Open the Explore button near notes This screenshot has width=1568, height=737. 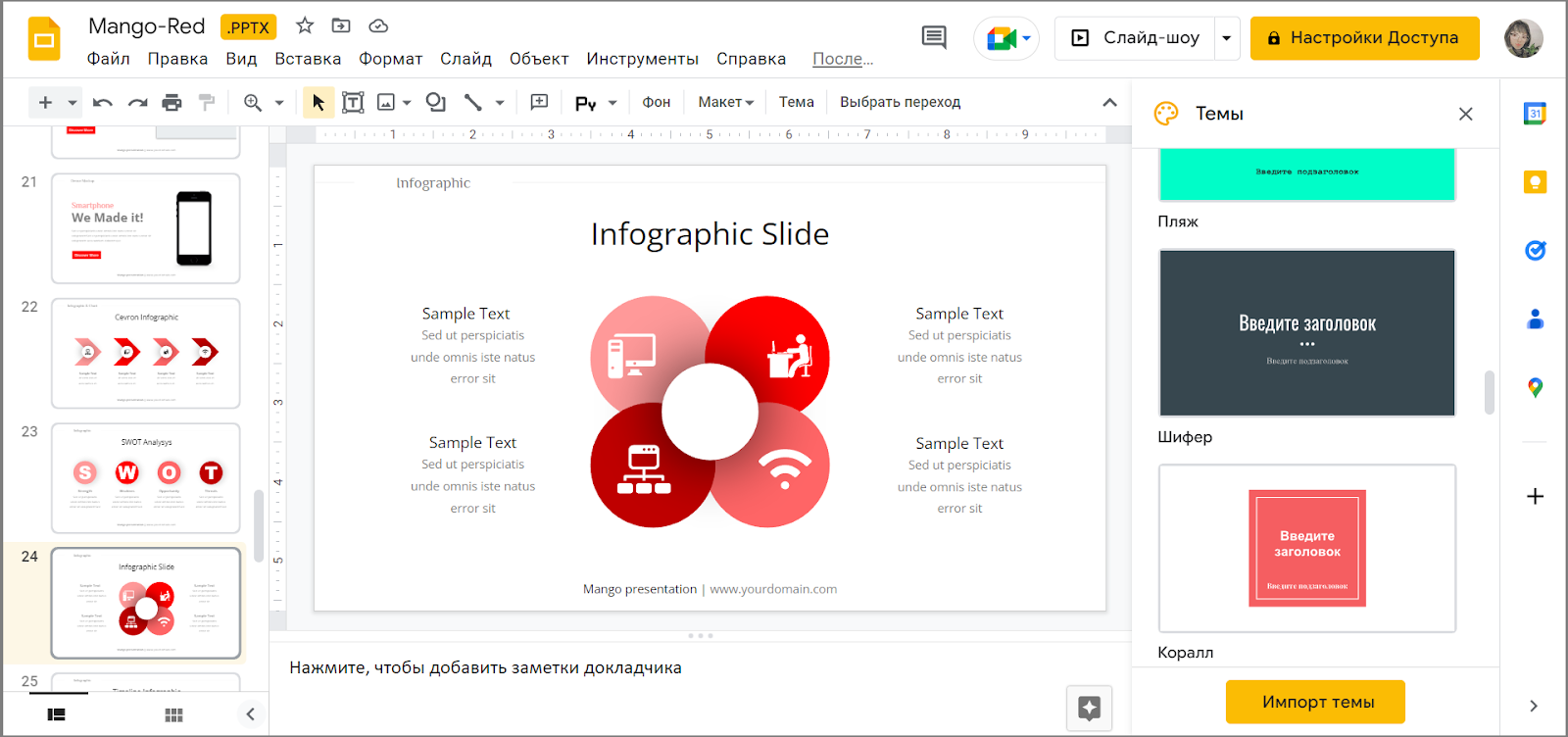tap(1089, 708)
